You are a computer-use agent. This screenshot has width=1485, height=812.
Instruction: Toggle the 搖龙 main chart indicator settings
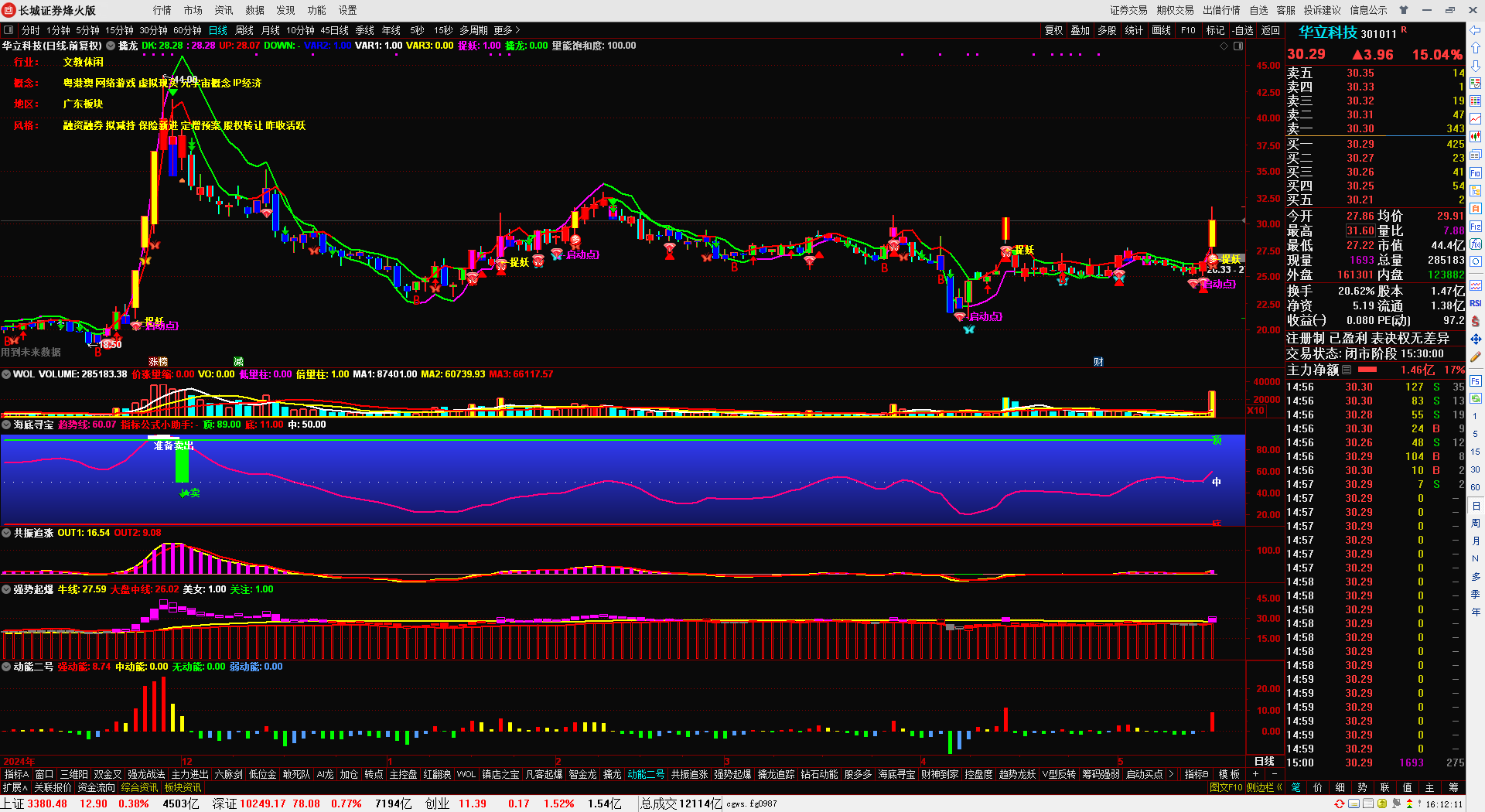(111, 46)
